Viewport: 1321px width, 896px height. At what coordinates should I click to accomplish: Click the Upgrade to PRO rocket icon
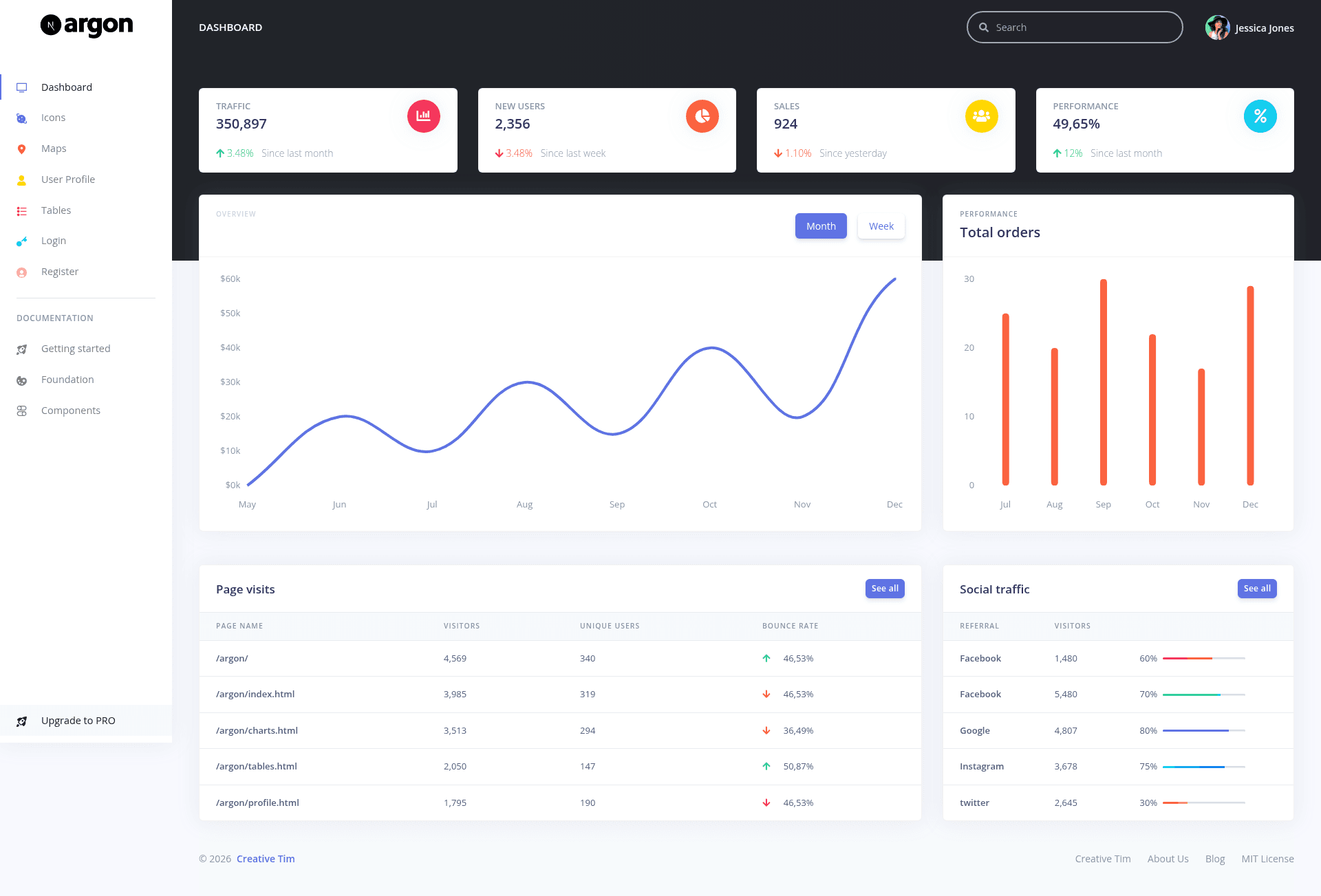(22, 721)
